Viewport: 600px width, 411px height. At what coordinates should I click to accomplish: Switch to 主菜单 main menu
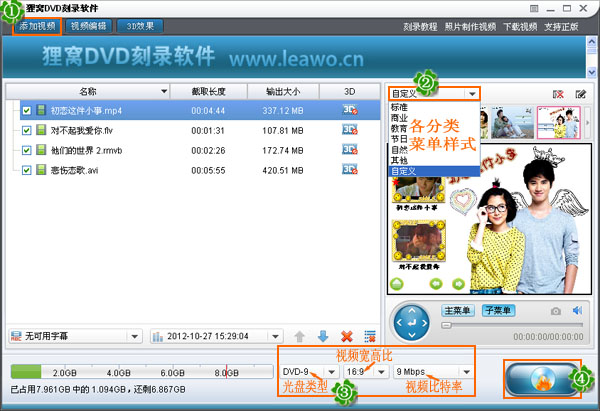click(x=458, y=310)
